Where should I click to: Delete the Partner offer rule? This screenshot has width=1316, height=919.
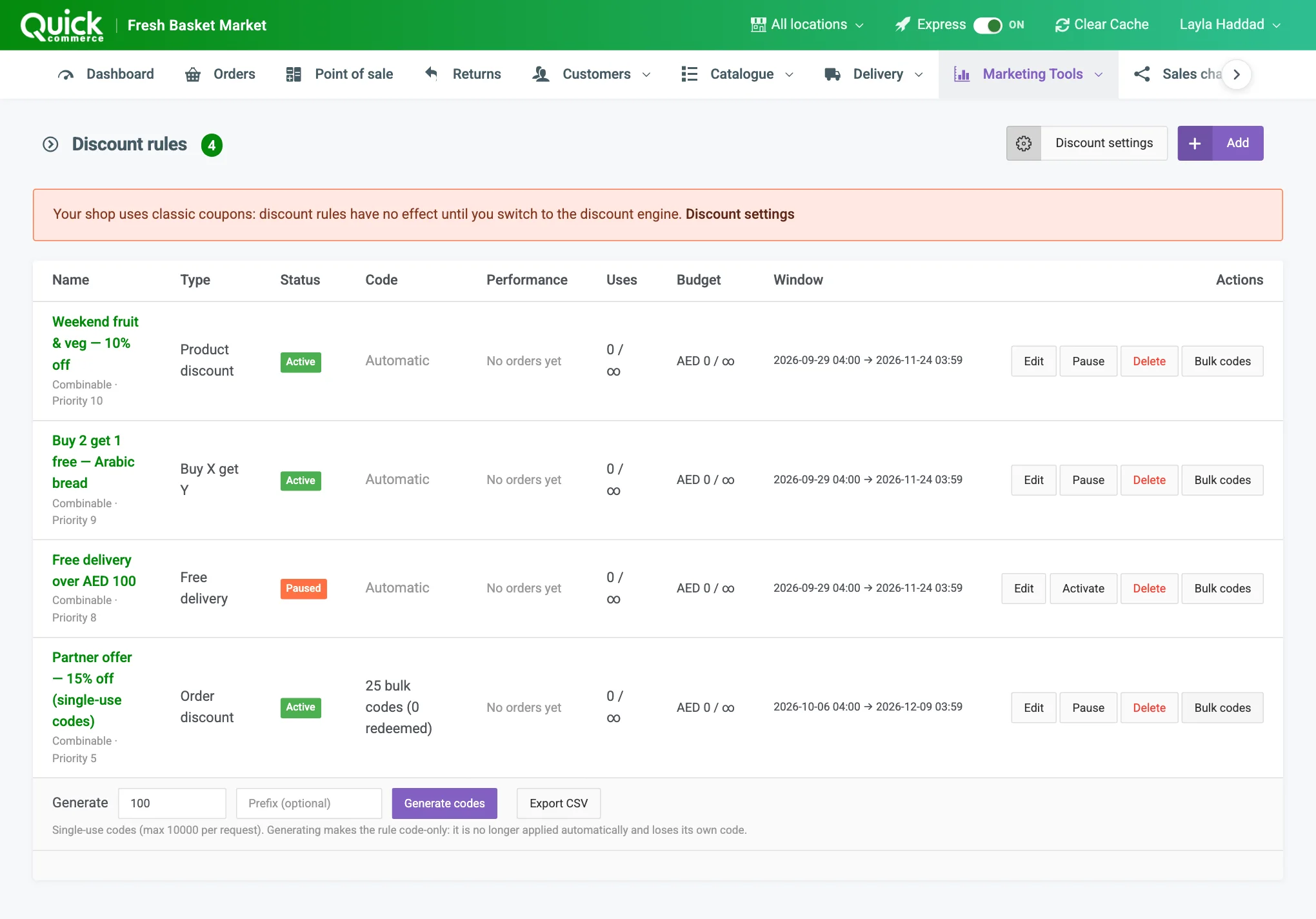[1149, 708]
